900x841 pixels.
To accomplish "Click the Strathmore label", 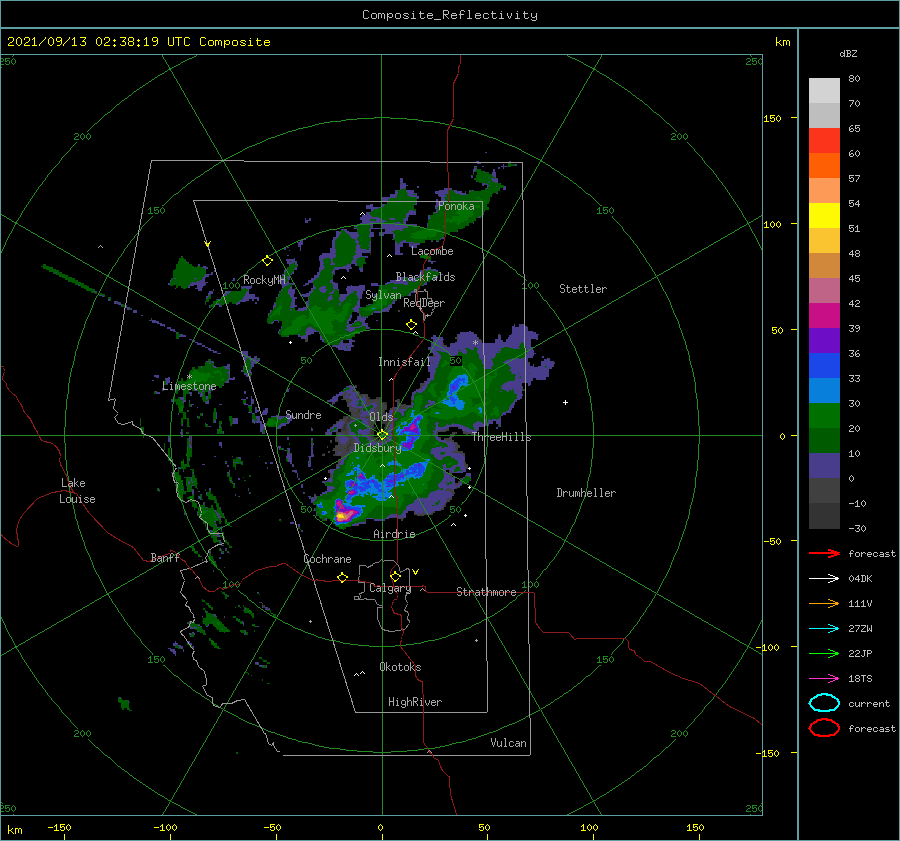I will 486,592.
